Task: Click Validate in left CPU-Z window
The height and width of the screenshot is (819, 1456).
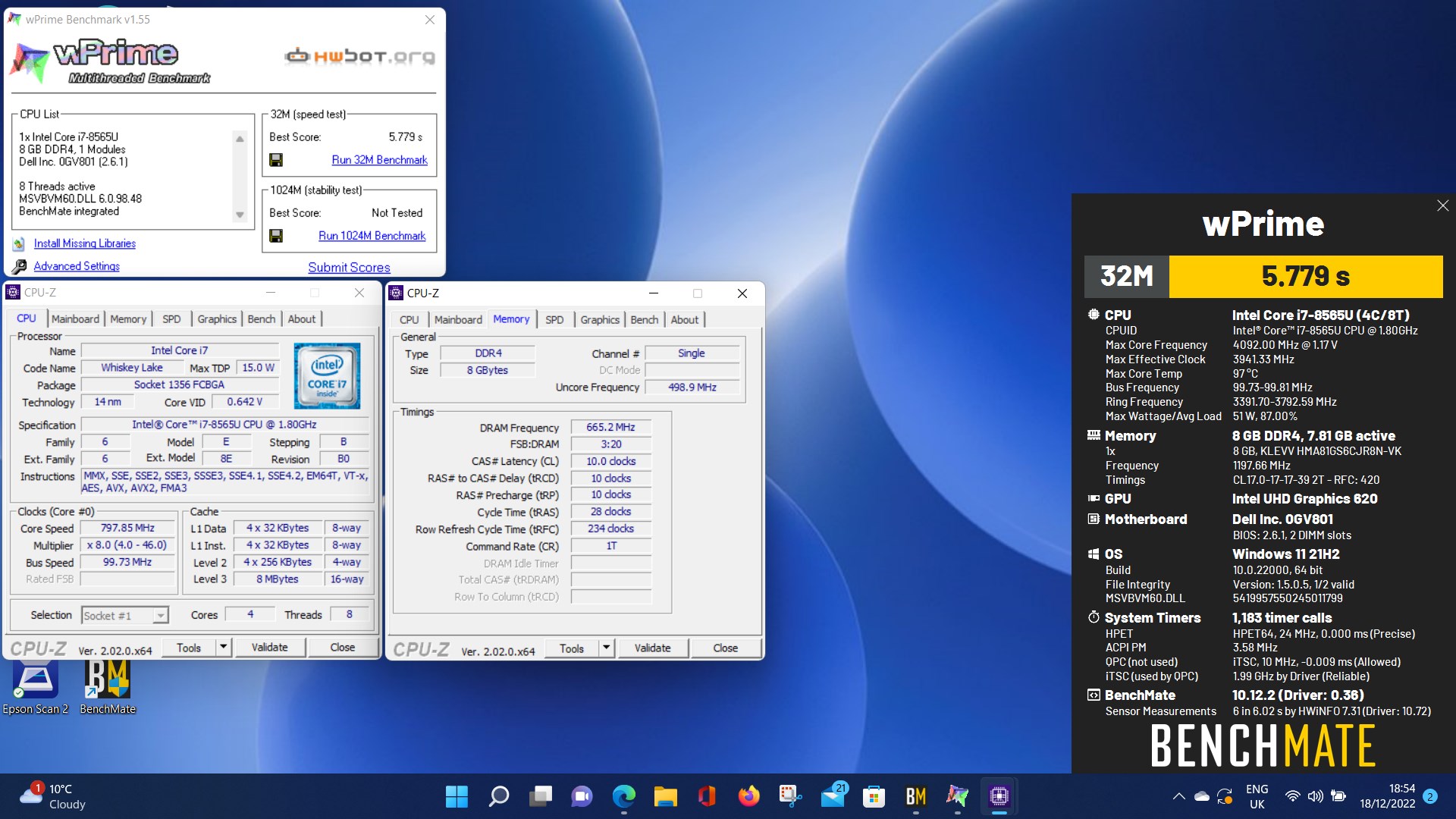Action: (x=270, y=647)
